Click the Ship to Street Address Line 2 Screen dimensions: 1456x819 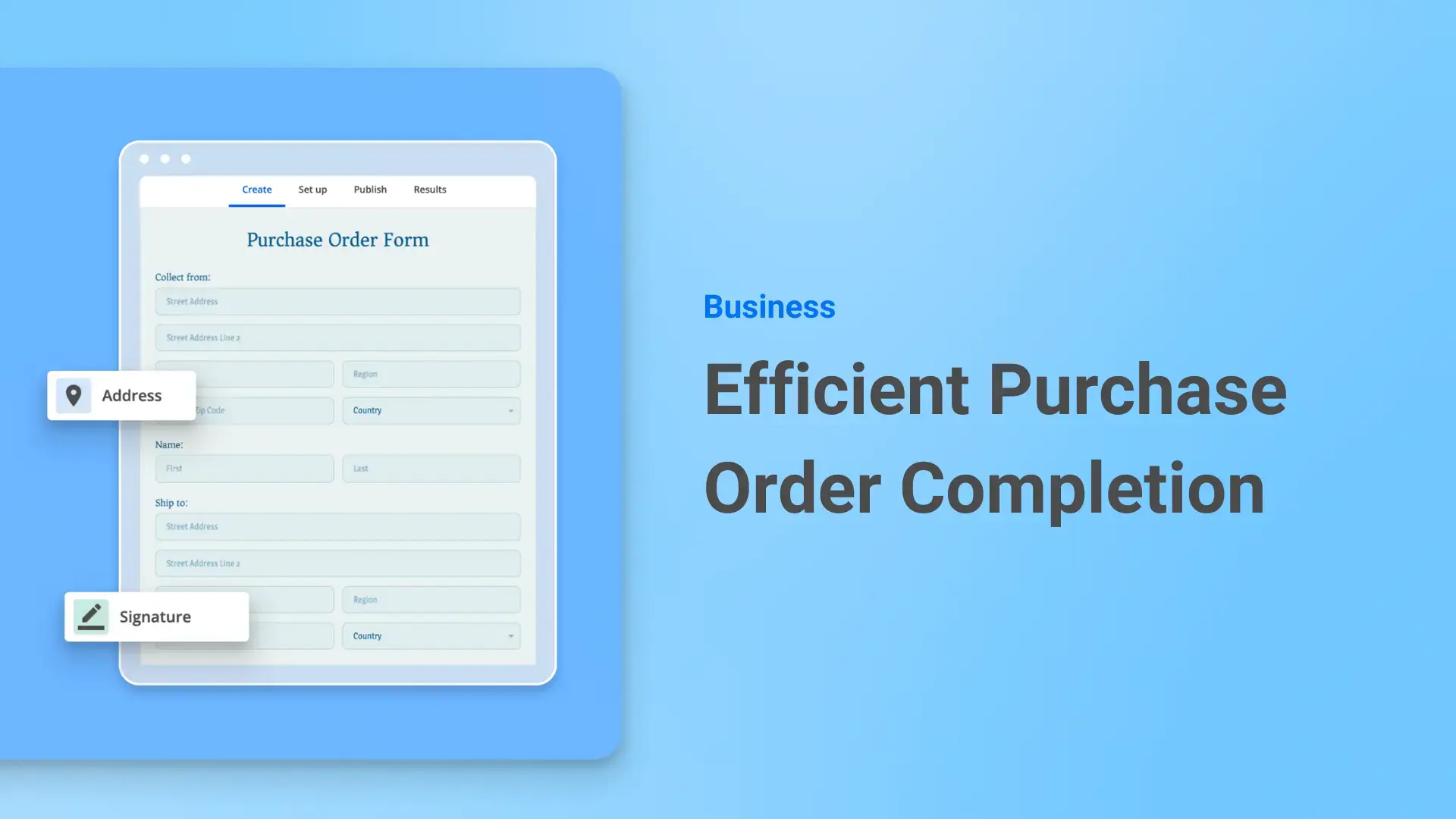click(x=337, y=562)
